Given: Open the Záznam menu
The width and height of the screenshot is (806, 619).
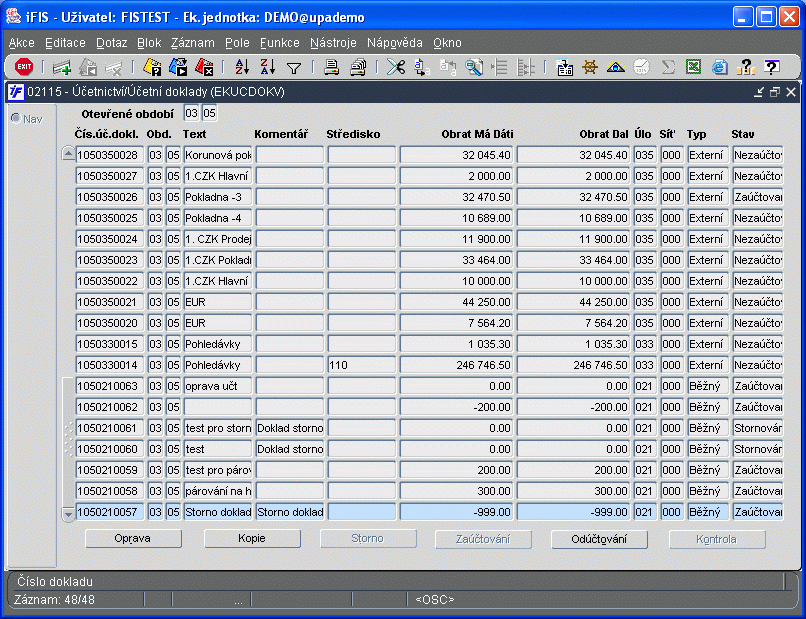Looking at the screenshot, I should (193, 43).
